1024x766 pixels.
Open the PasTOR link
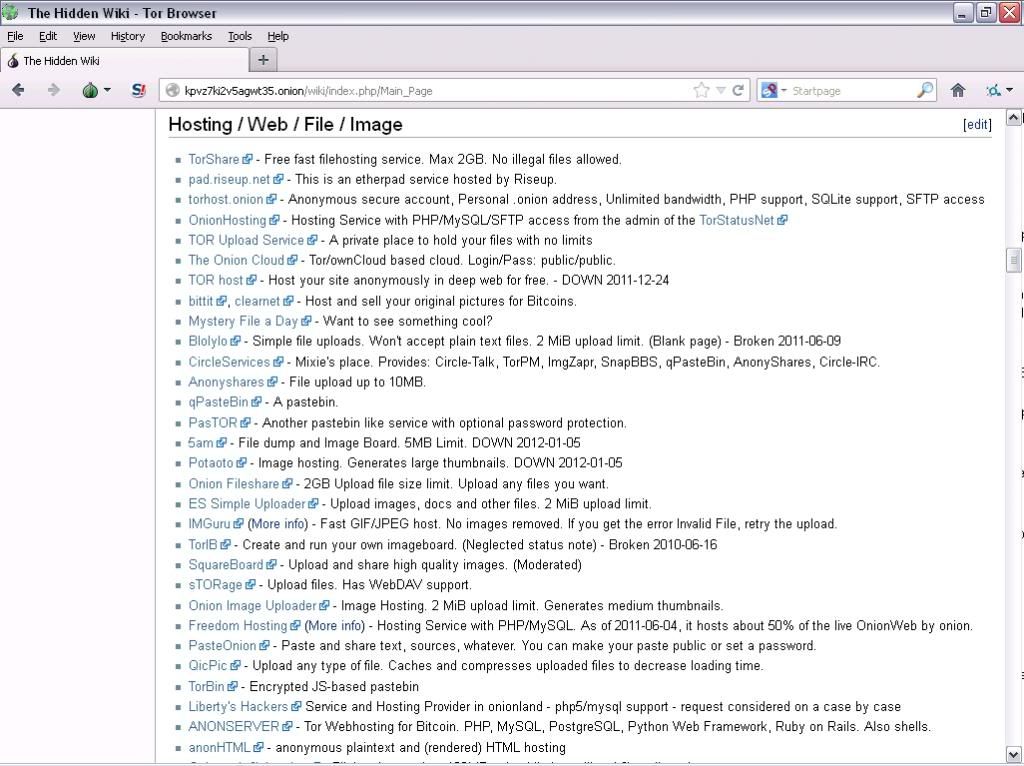[213, 423]
